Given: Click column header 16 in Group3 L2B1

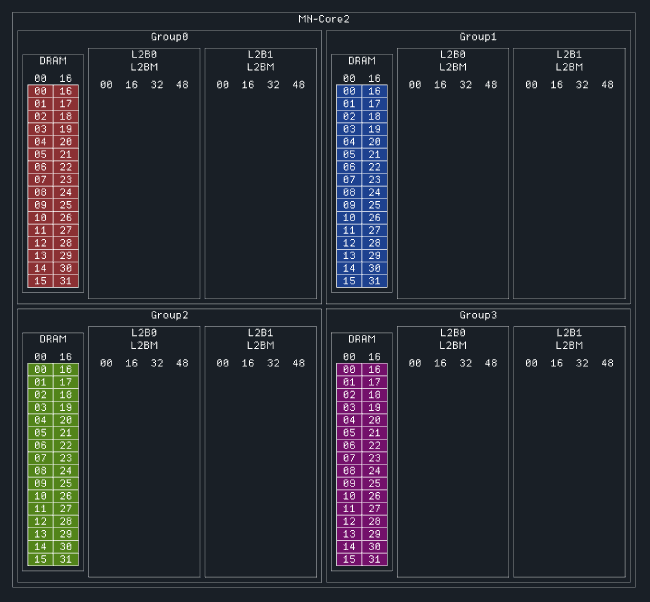Looking at the screenshot, I should click(557, 363).
